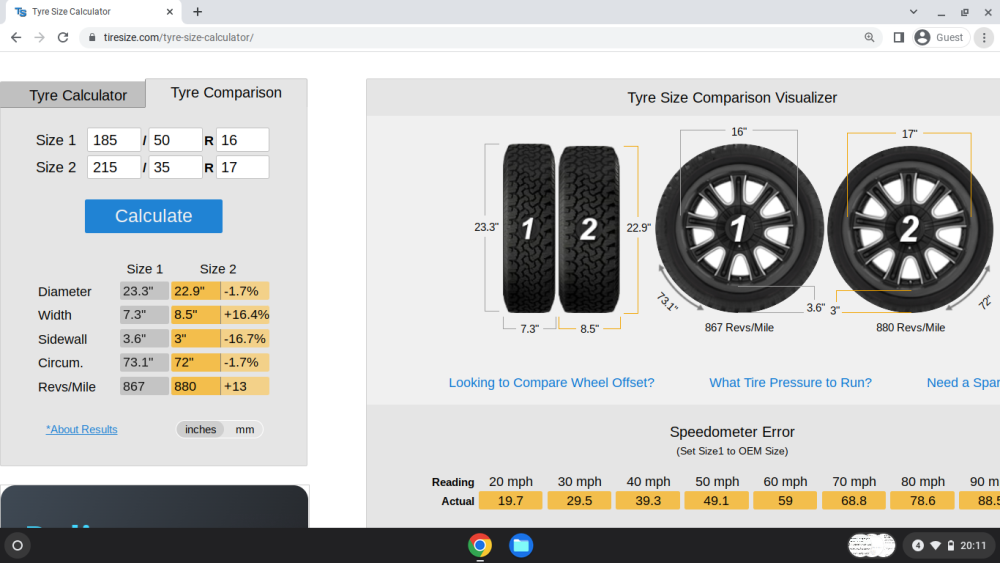The height and width of the screenshot is (563, 1000).
Task: Click actual speed 78.6 cell
Action: (x=922, y=501)
